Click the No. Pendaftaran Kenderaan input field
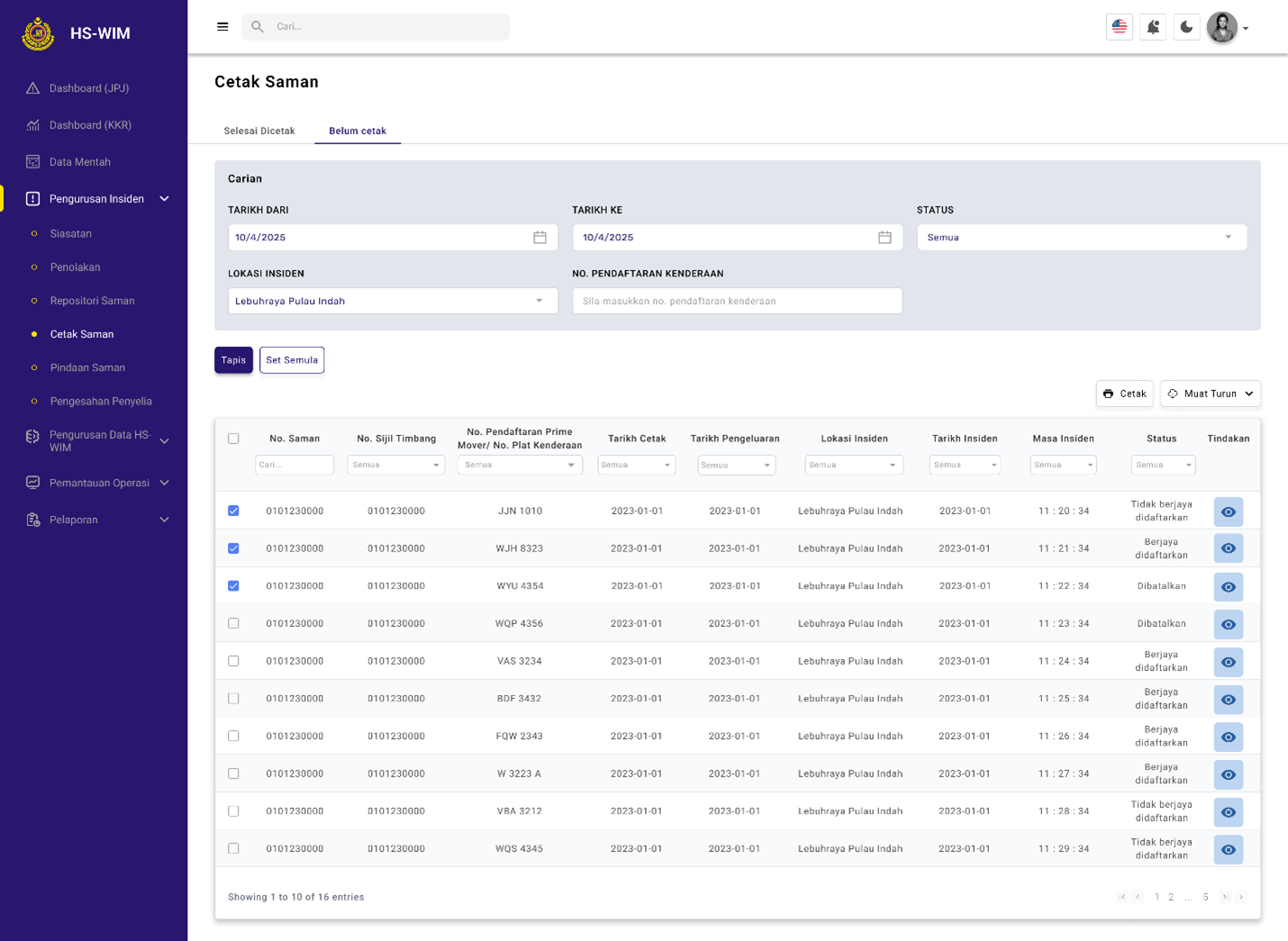The image size is (1288, 941). (x=737, y=301)
